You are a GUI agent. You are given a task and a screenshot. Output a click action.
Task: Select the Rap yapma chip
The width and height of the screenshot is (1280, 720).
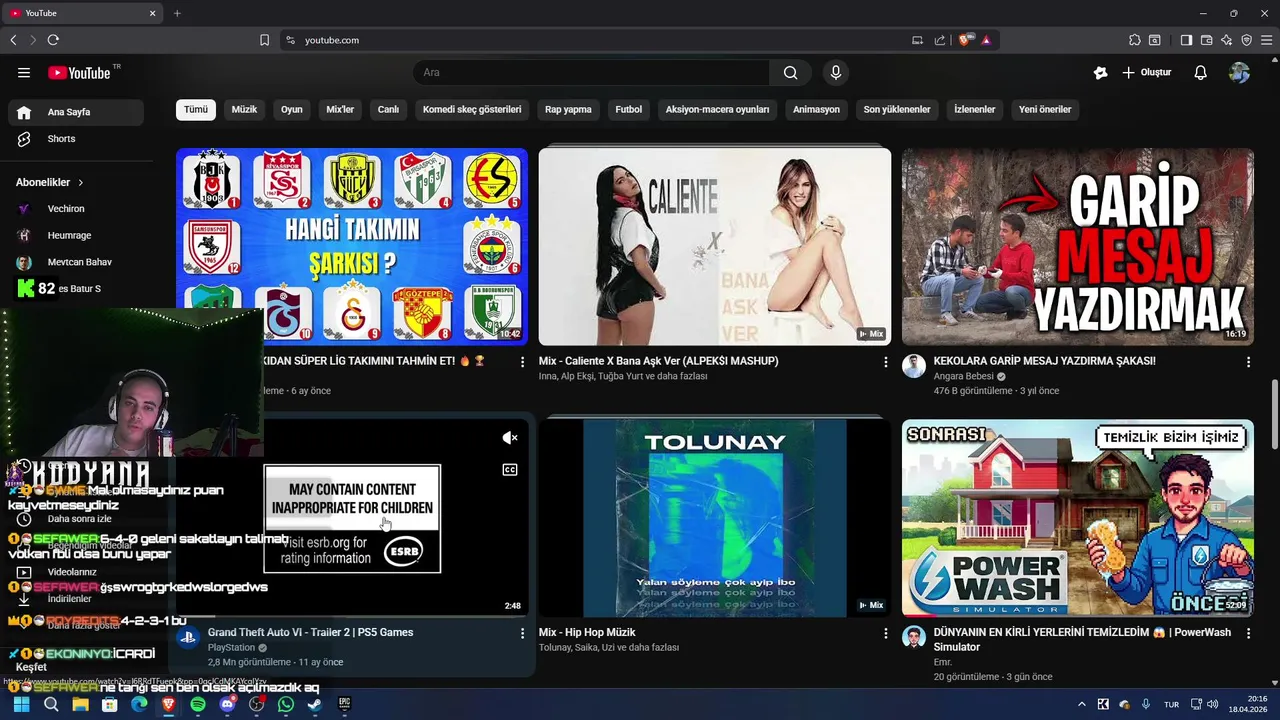click(568, 110)
